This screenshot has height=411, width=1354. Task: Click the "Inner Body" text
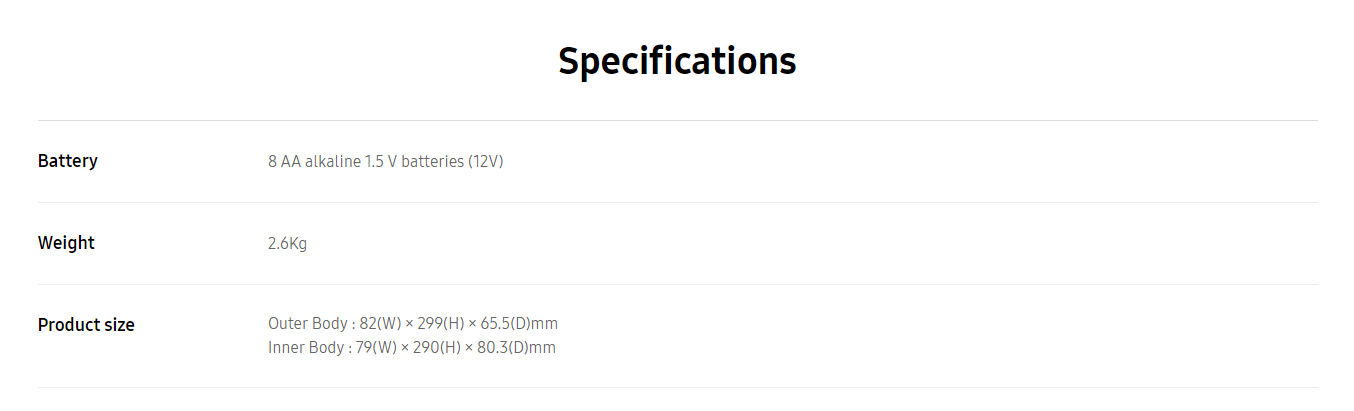pyautogui.click(x=306, y=348)
